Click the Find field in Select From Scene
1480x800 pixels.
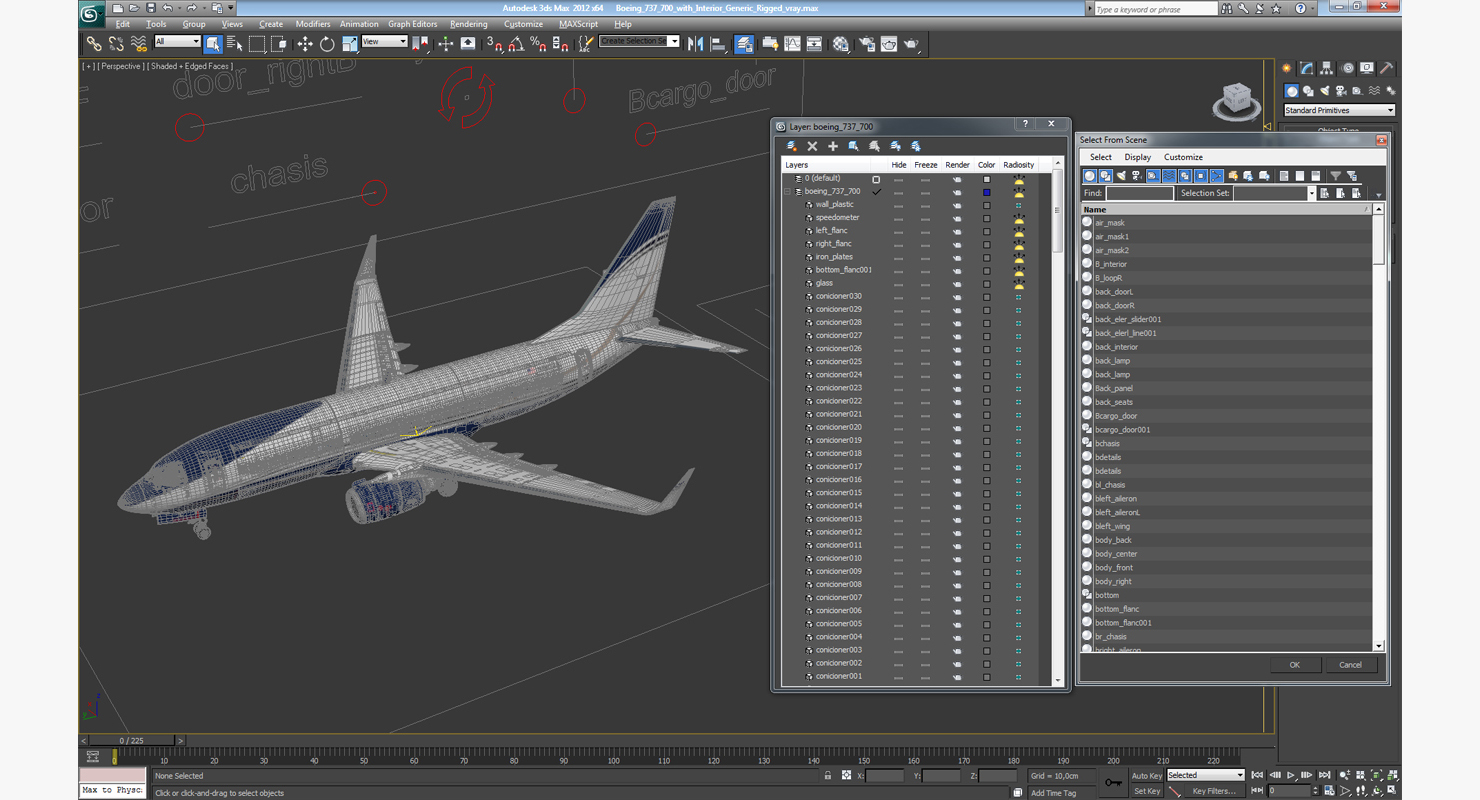click(x=1139, y=193)
